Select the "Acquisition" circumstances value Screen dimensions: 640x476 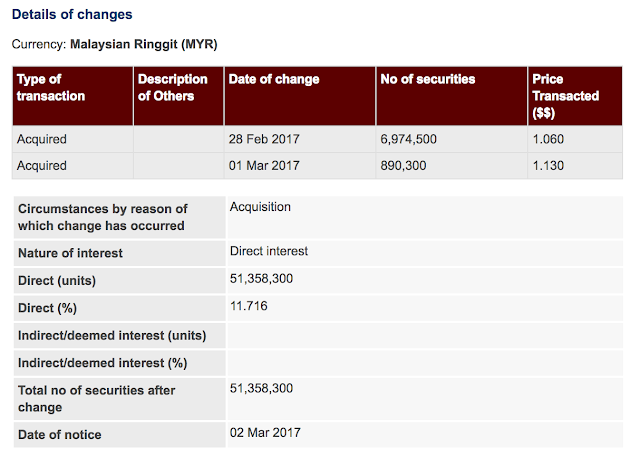tap(260, 207)
